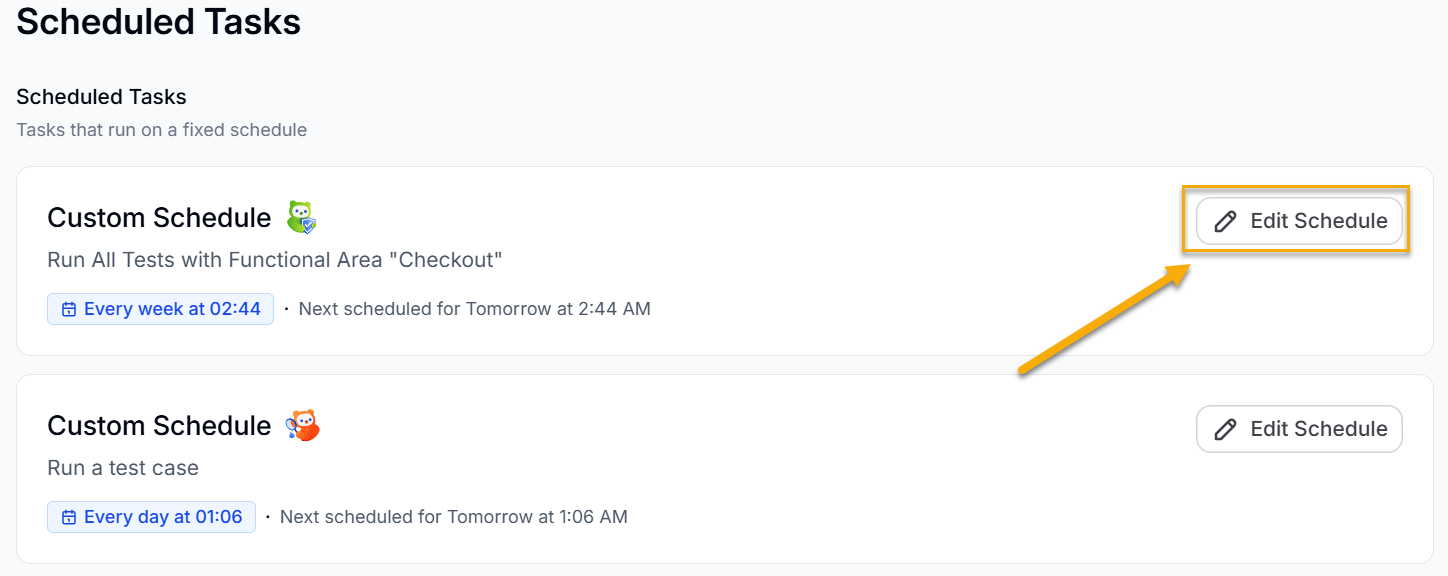This screenshot has width=1448, height=576.
Task: Click the Scheduled Tasks section label
Action: point(101,96)
